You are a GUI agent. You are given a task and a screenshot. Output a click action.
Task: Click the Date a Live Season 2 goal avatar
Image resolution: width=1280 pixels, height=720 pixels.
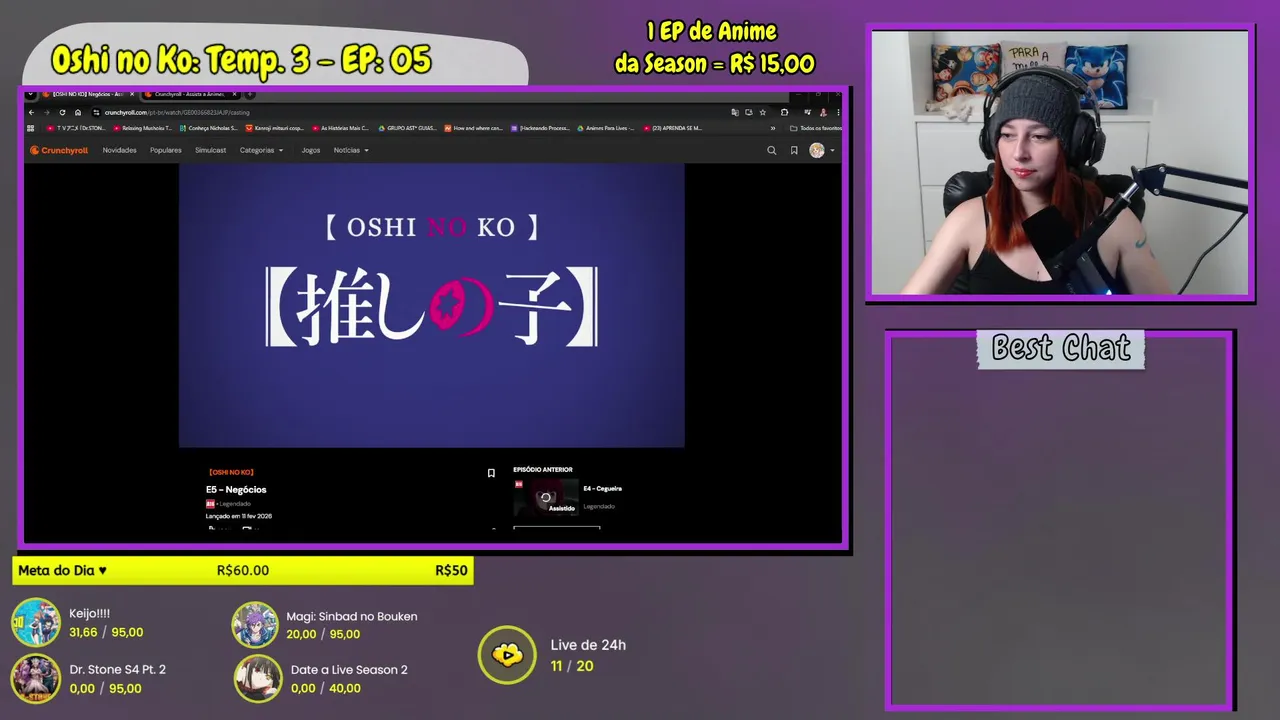tap(258, 678)
